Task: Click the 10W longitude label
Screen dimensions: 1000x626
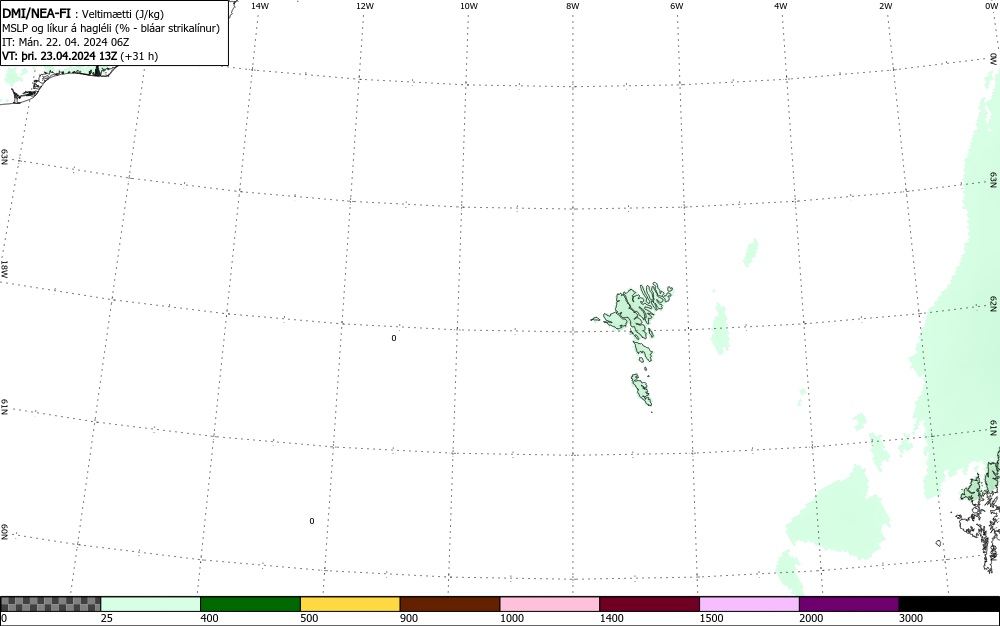Action: [x=469, y=6]
